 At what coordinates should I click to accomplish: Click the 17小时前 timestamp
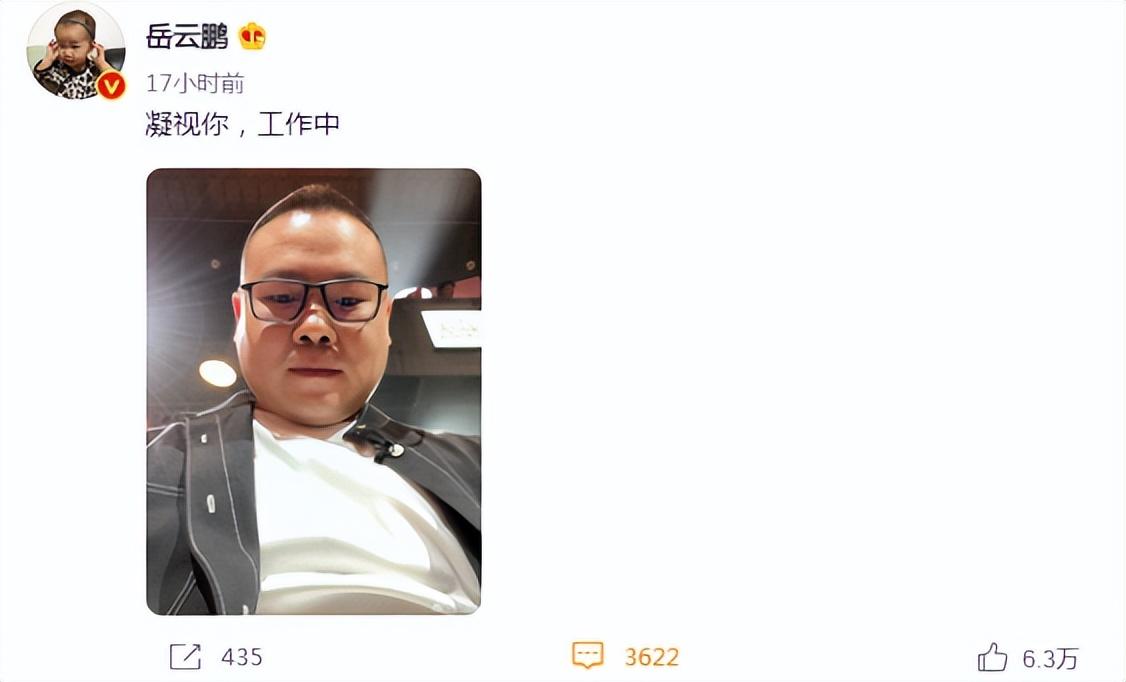[x=195, y=83]
